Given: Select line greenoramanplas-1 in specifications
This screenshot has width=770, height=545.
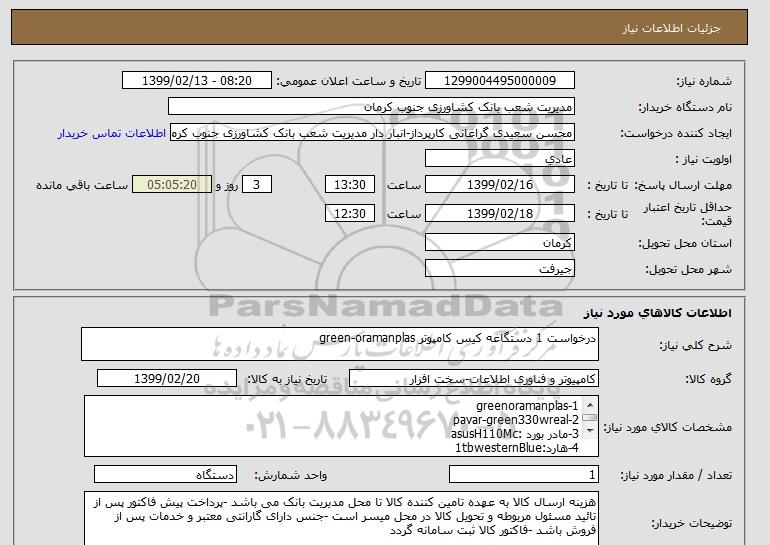Looking at the screenshot, I should 527,406.
